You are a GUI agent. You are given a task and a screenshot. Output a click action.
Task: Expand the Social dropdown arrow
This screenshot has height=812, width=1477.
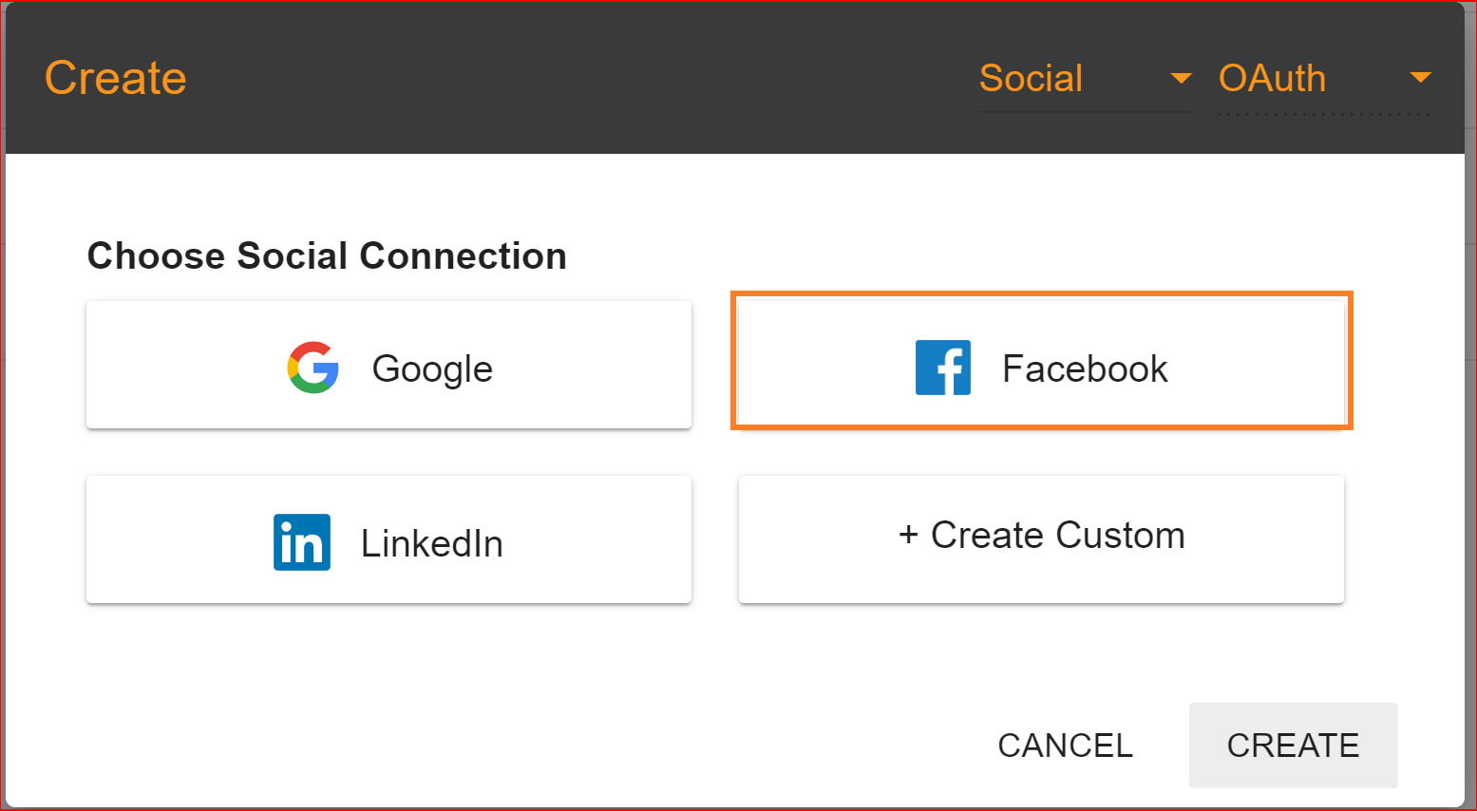1181,78
